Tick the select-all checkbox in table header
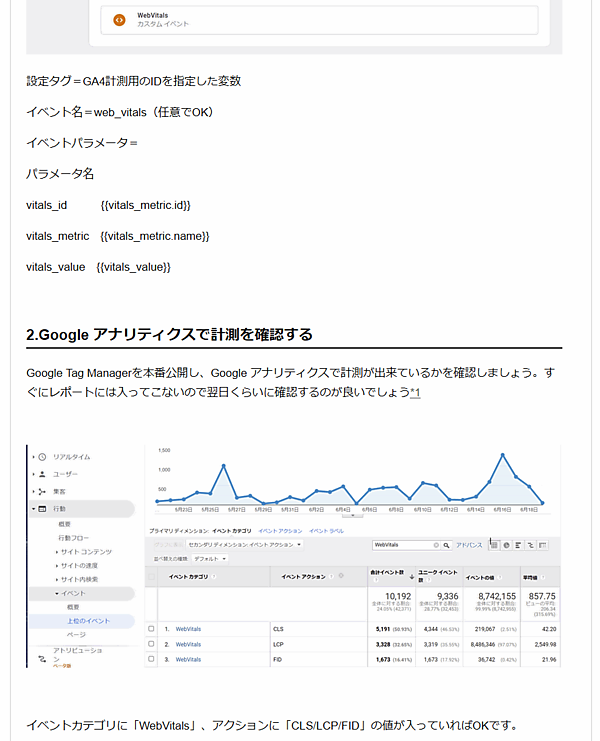Image resolution: width=600 pixels, height=741 pixels. pos(151,577)
